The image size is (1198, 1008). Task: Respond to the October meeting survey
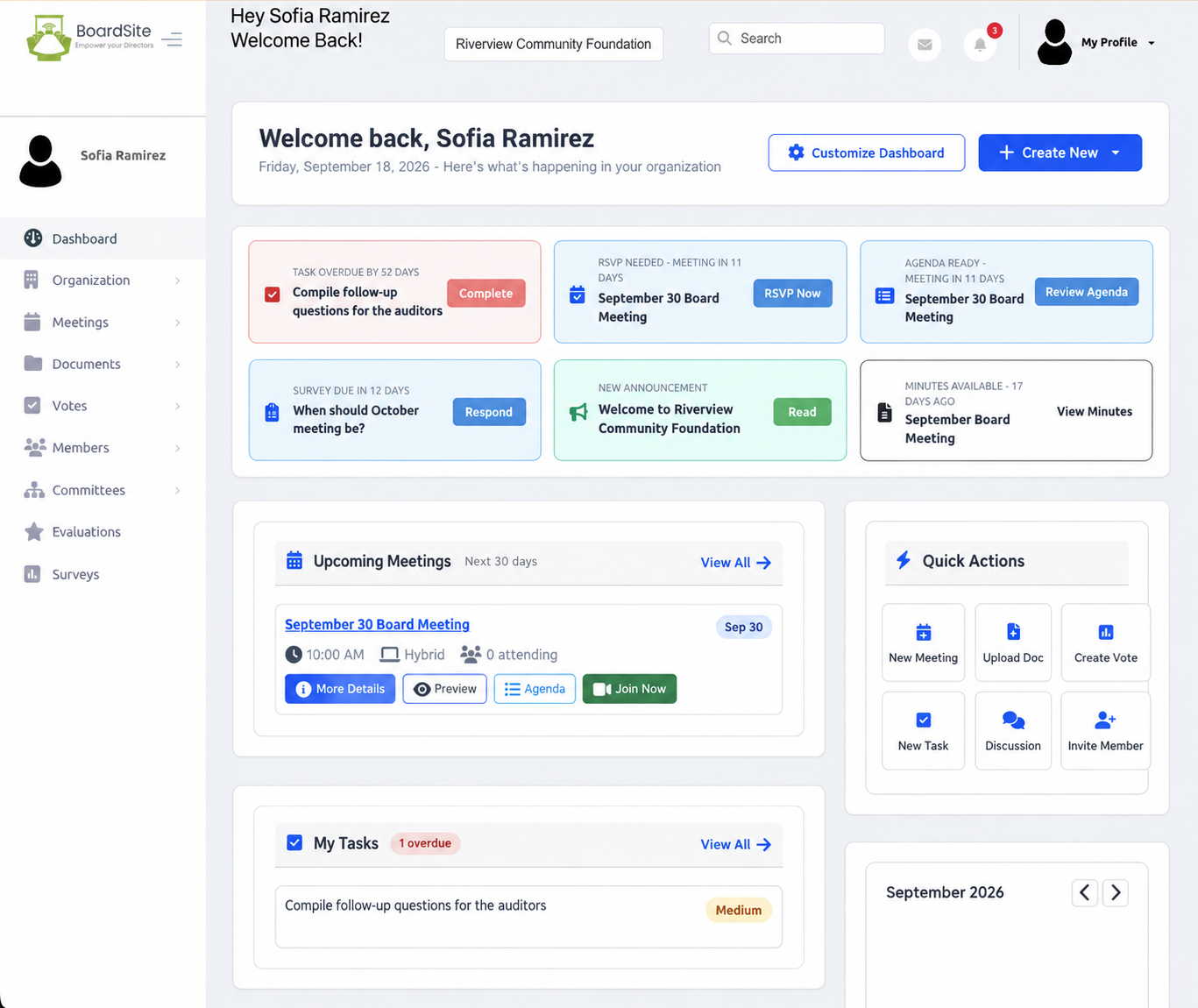[489, 412]
